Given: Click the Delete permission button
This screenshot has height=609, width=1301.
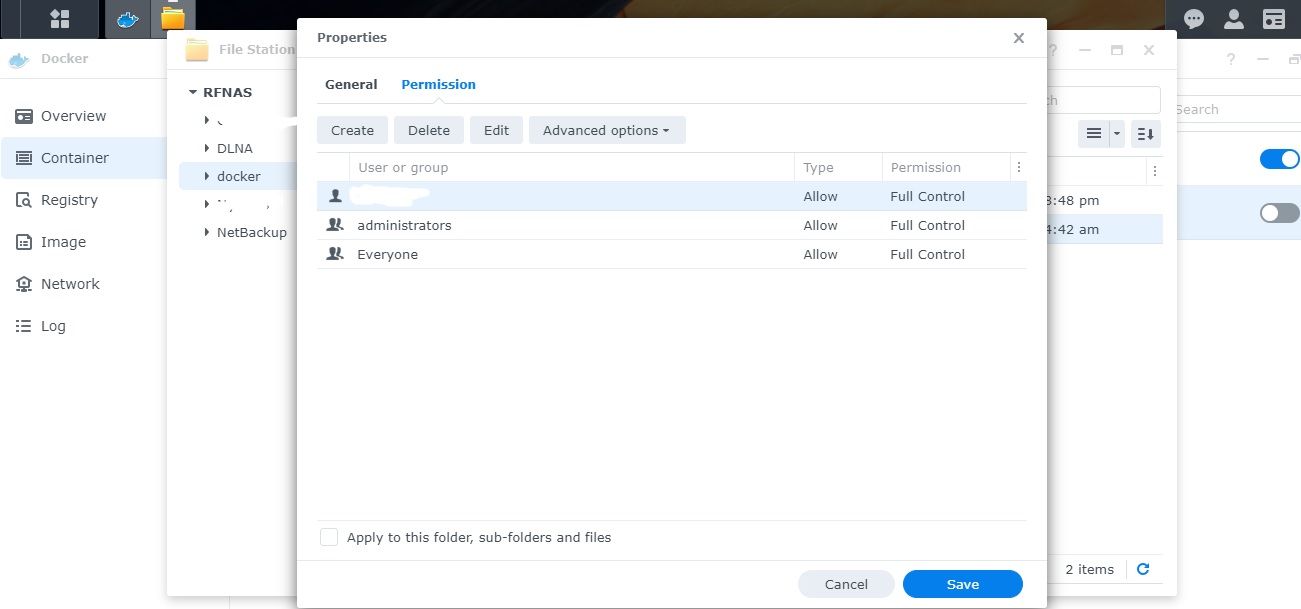Looking at the screenshot, I should (429, 130).
